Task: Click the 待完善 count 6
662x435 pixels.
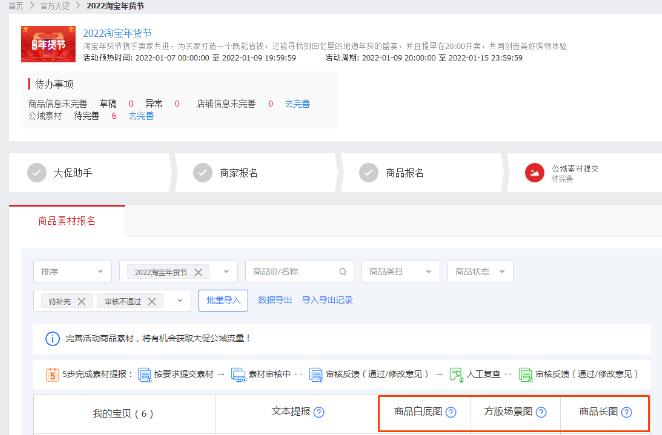Action: pyautogui.click(x=114, y=116)
